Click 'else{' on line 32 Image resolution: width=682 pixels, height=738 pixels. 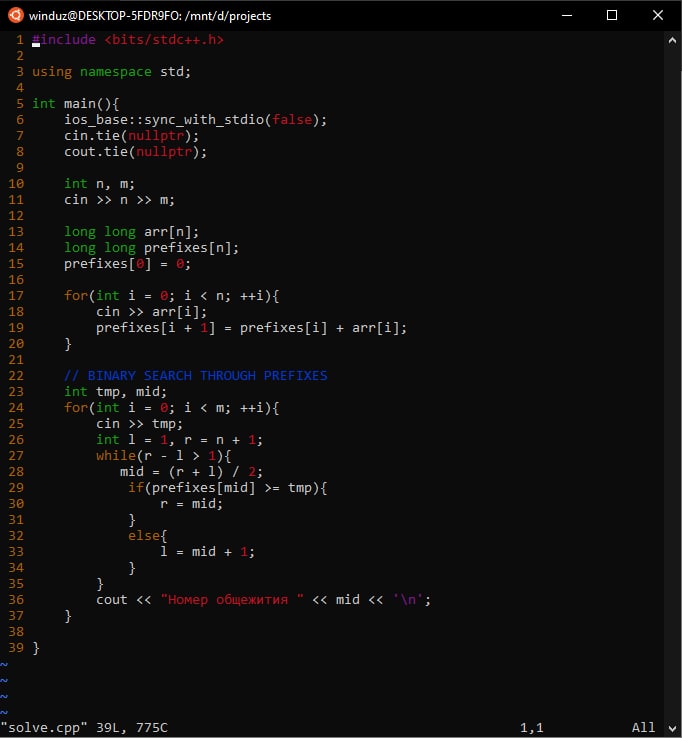point(147,536)
